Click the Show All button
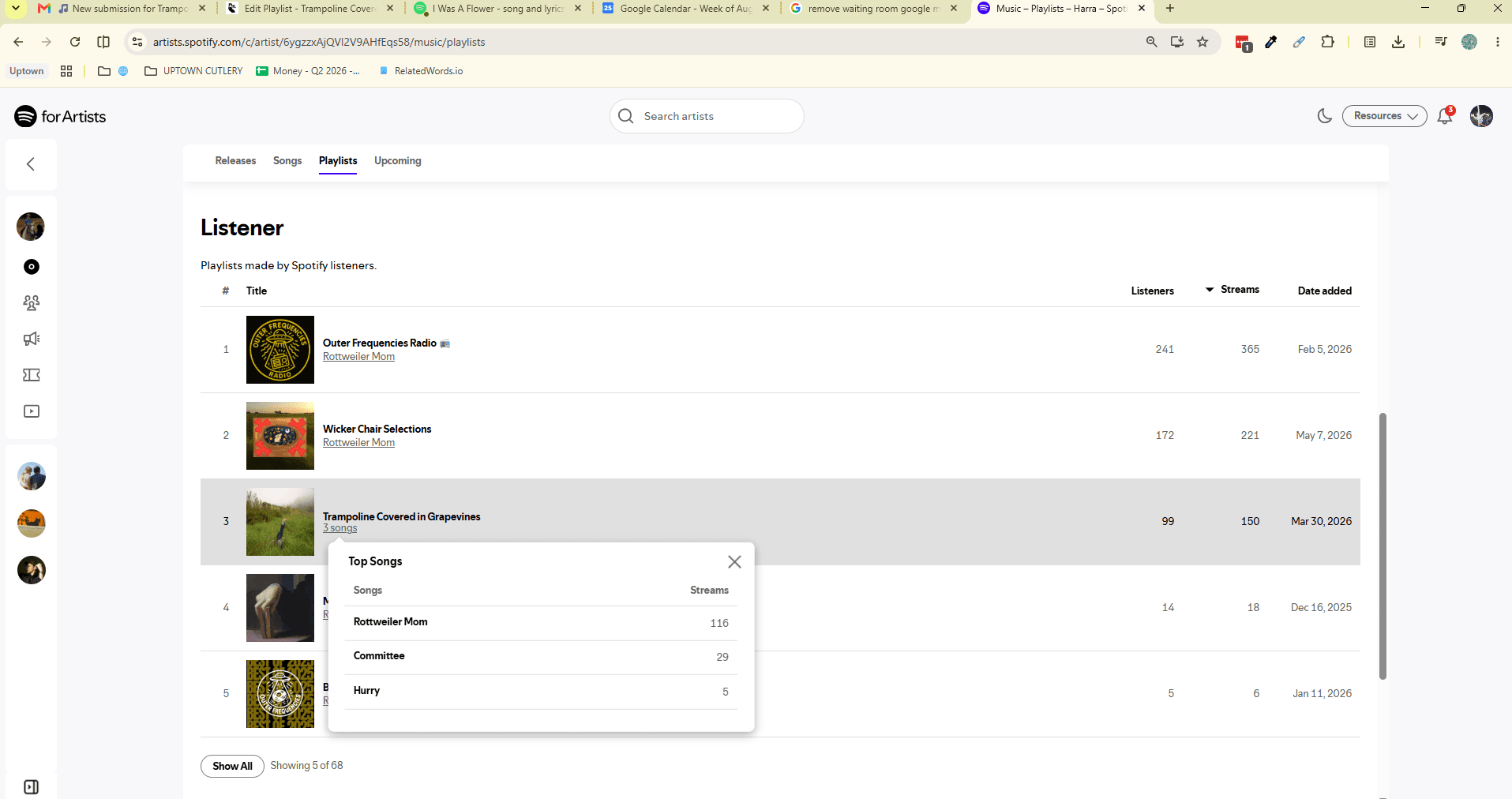The width and height of the screenshot is (1512, 799). pyautogui.click(x=232, y=766)
